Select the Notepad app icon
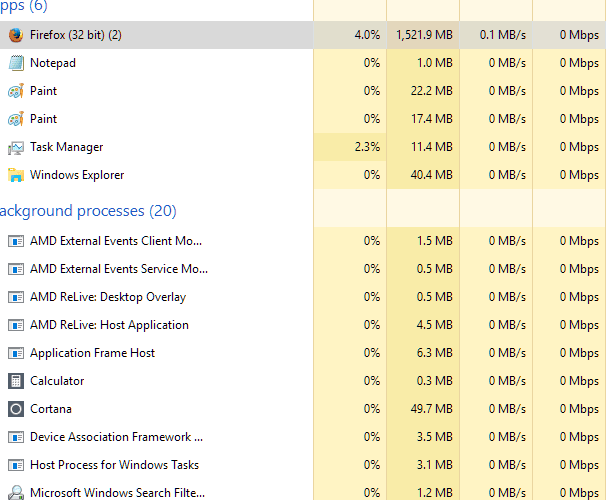Viewport: 608px width, 500px height. point(16,63)
